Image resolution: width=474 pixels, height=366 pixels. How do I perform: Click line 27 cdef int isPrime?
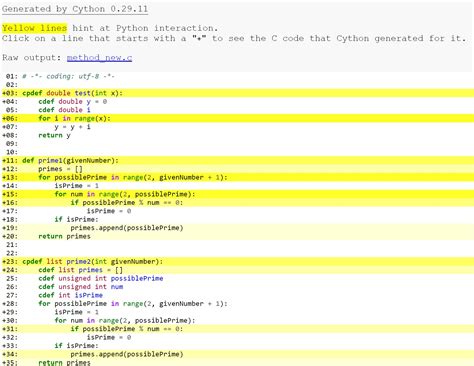coord(237,295)
